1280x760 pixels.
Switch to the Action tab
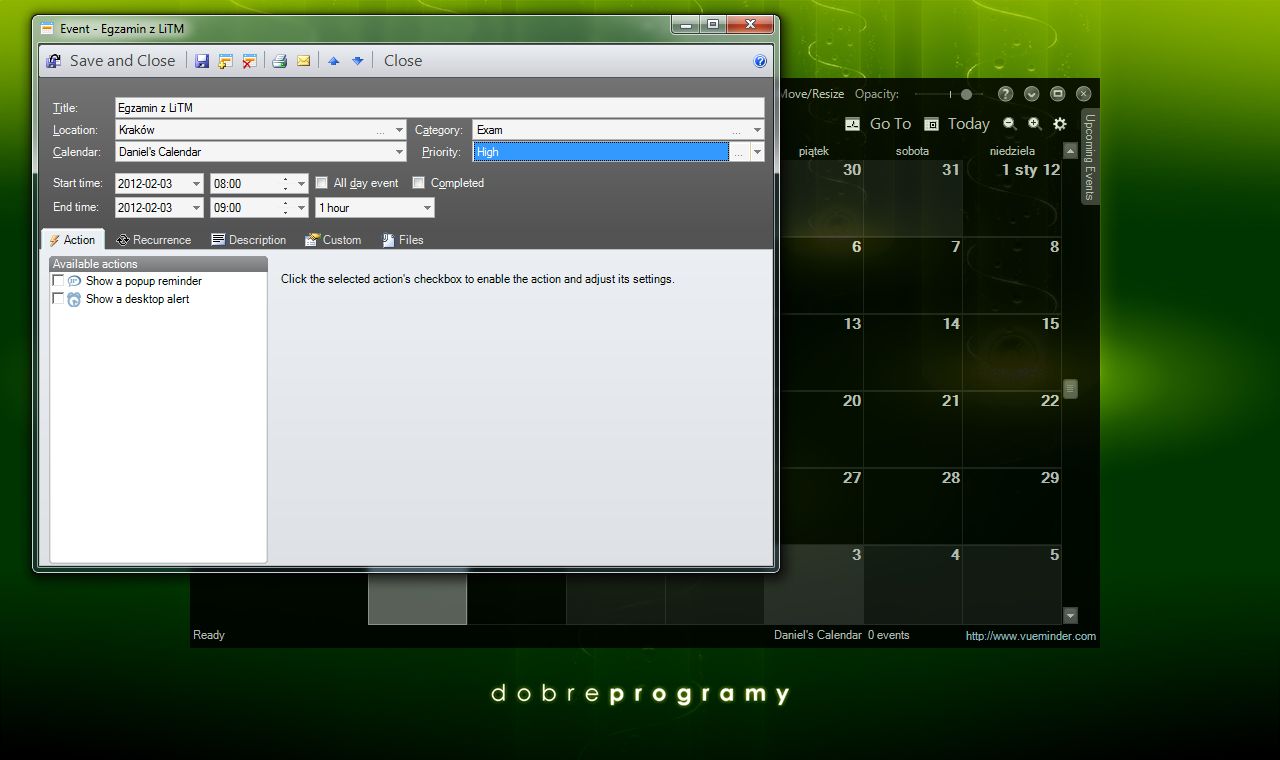[x=72, y=240]
